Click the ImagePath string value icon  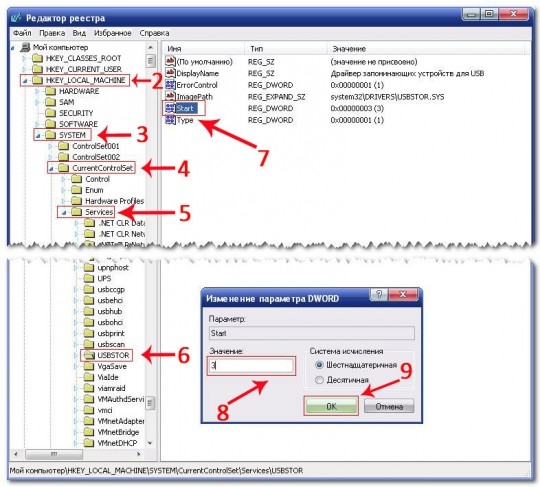170,96
